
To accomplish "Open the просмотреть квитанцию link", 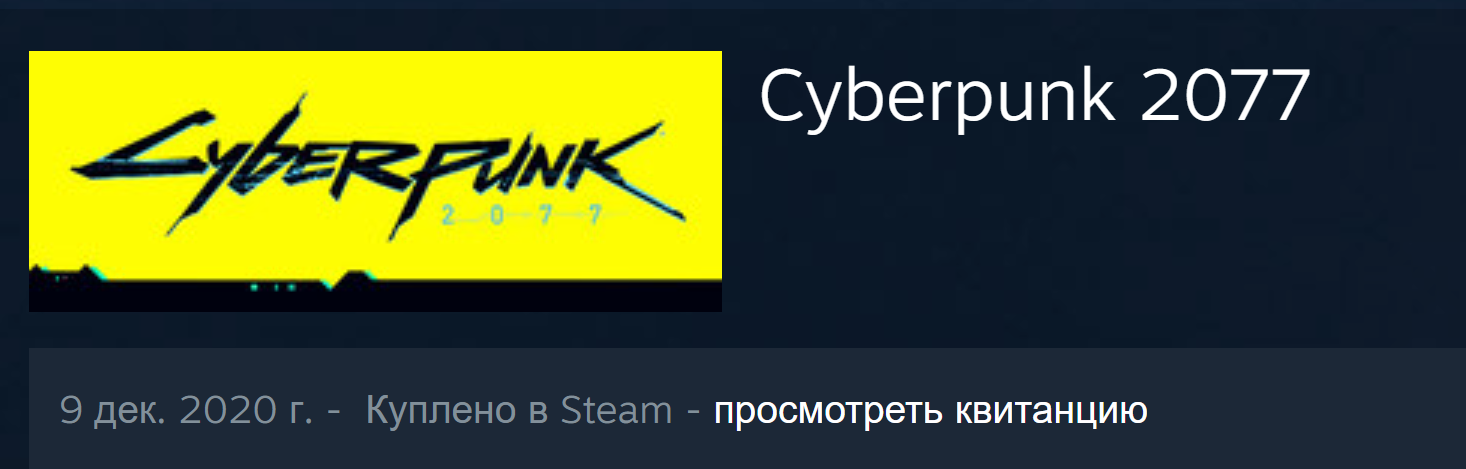I will pyautogui.click(x=930, y=411).
